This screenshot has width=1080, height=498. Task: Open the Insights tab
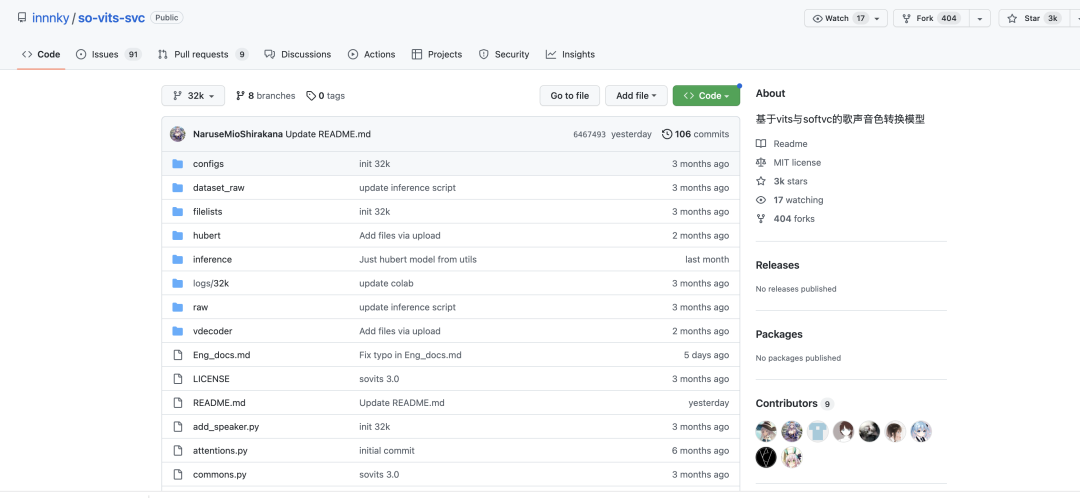pyautogui.click(x=570, y=54)
